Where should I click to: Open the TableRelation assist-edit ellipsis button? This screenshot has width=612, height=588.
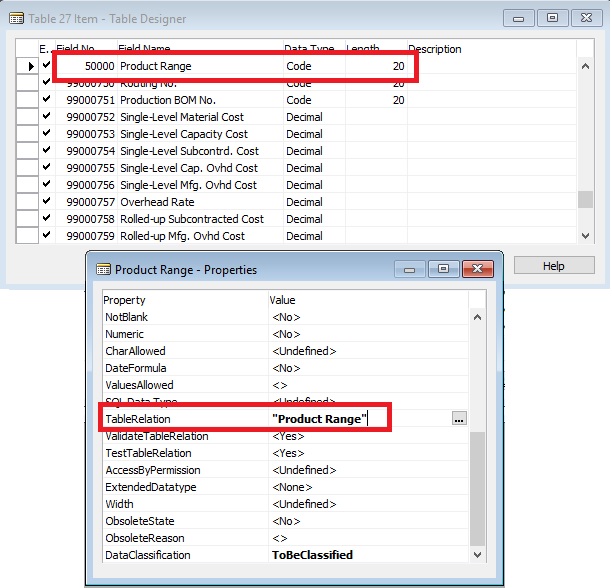(x=458, y=419)
